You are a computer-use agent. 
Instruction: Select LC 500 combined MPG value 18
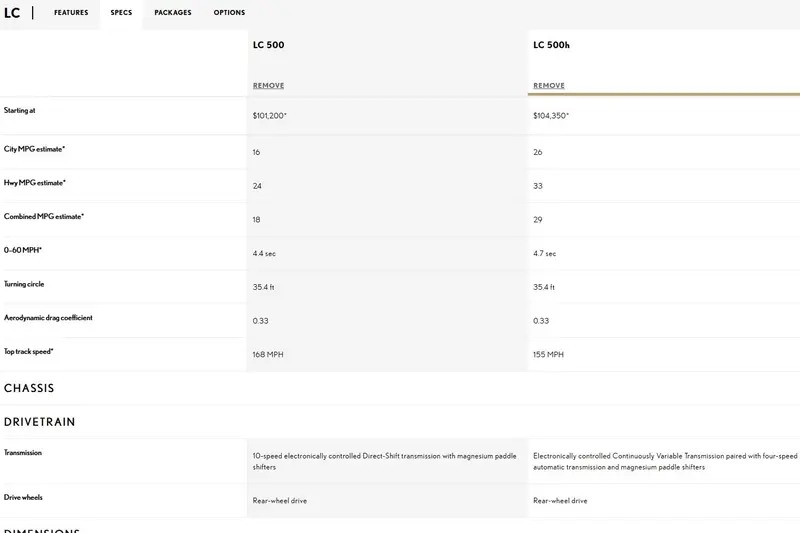(256, 220)
